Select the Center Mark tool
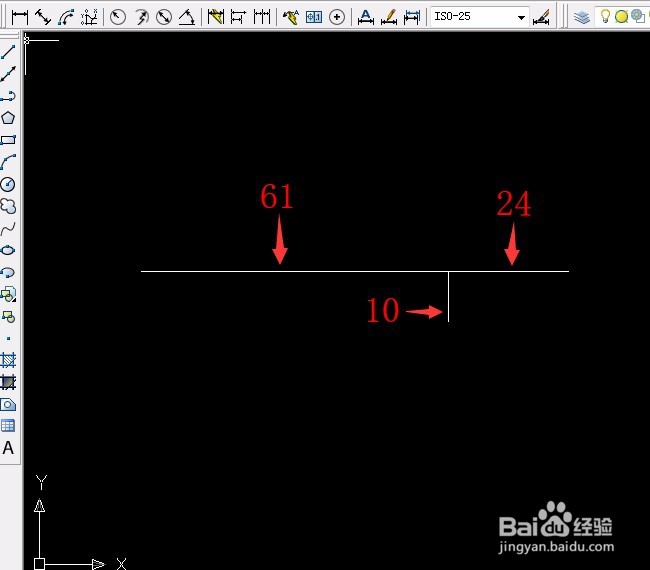650x570 pixels. 337,17
